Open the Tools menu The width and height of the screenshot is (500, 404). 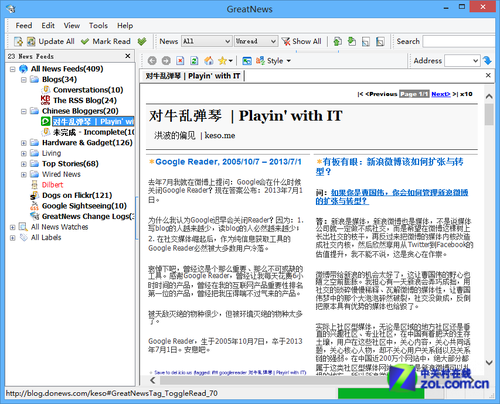(x=98, y=26)
